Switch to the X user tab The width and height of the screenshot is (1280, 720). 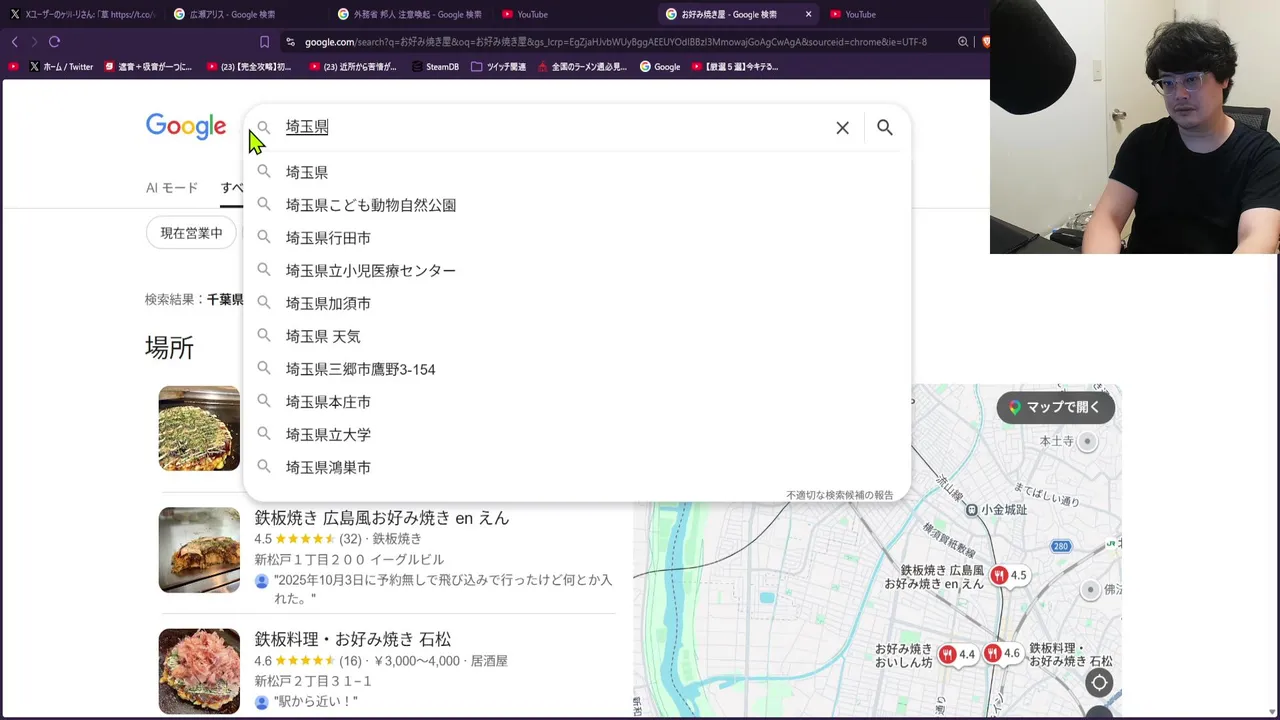point(82,14)
